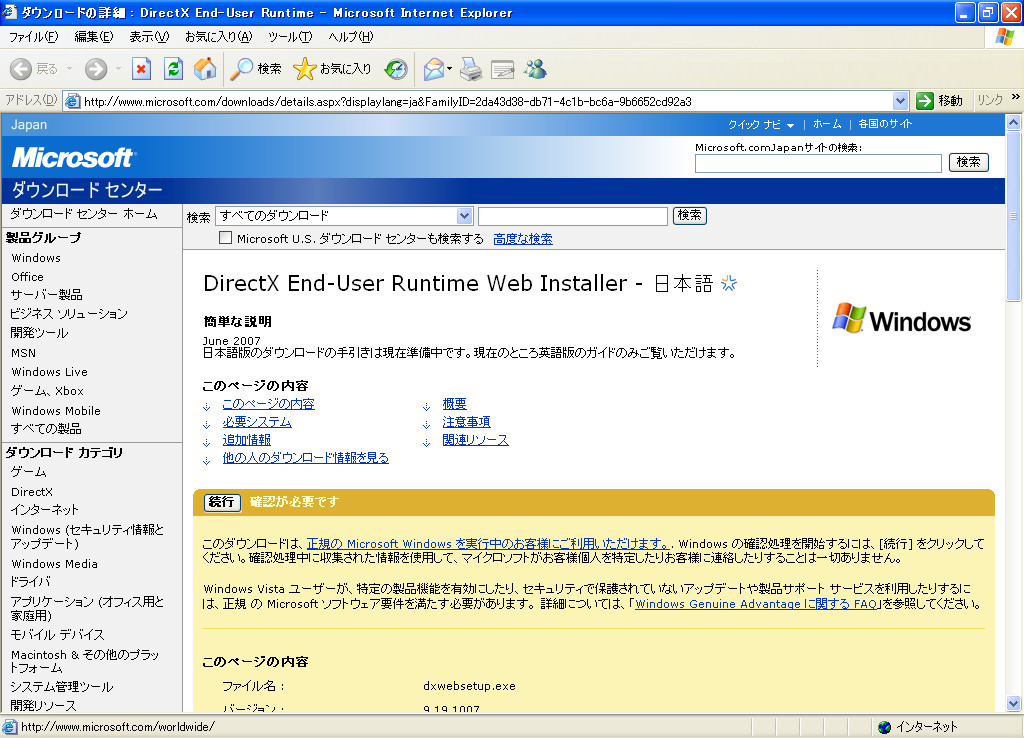
Task: Select Windows in the product group sidebar
Action: 36,258
